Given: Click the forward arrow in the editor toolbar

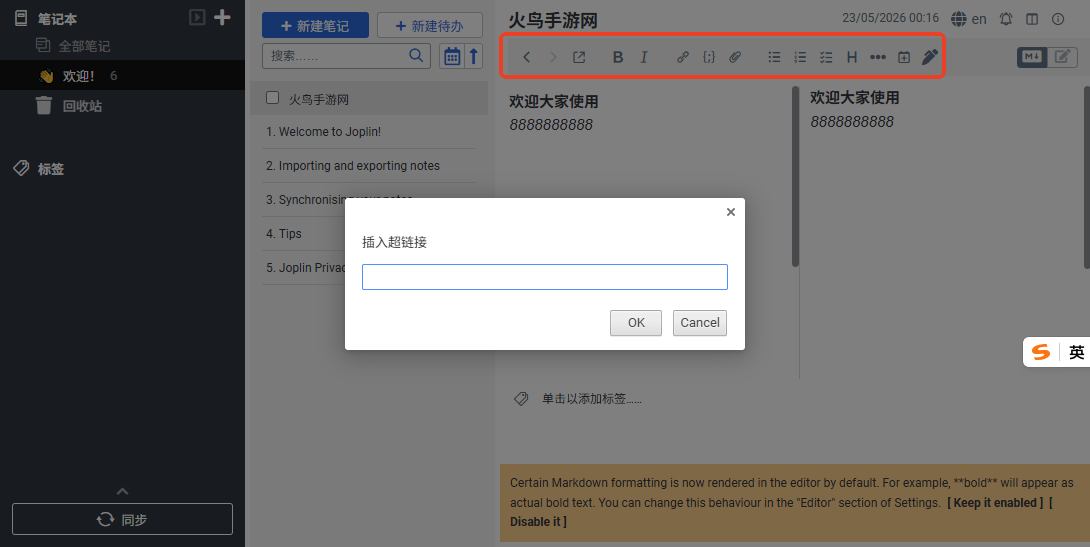Looking at the screenshot, I should point(553,57).
